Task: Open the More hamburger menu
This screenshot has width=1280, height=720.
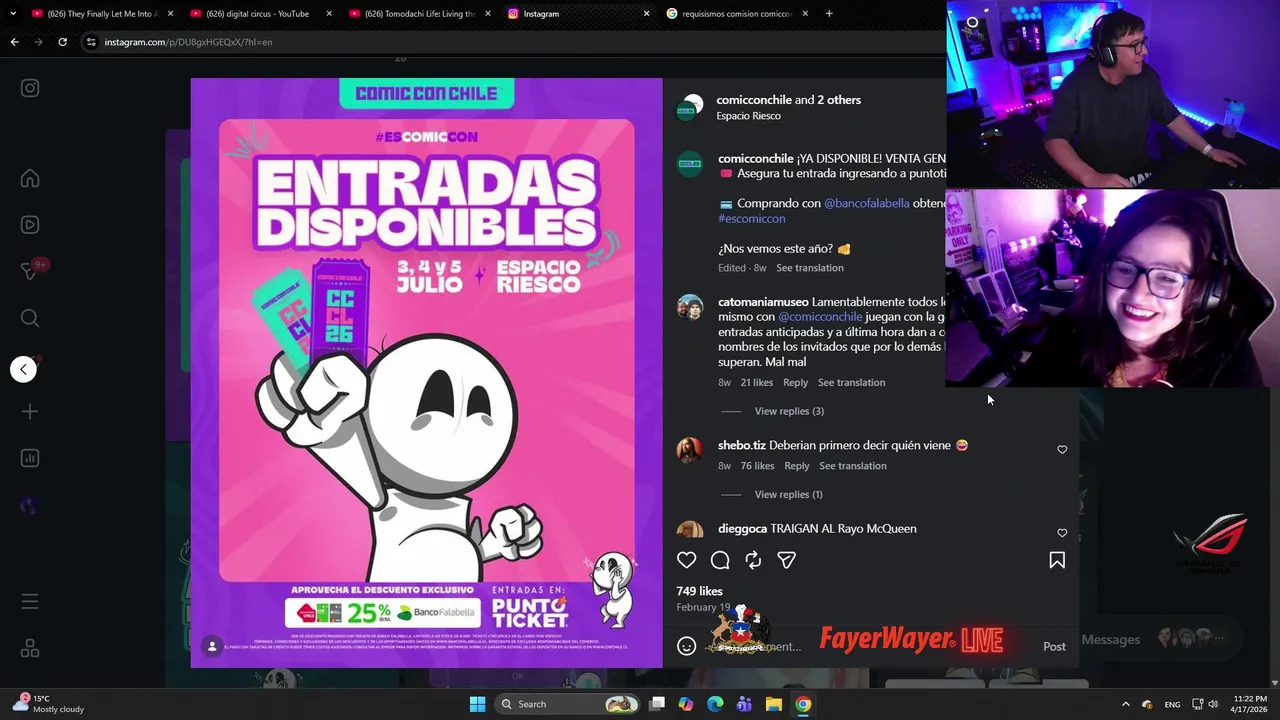Action: tap(30, 602)
